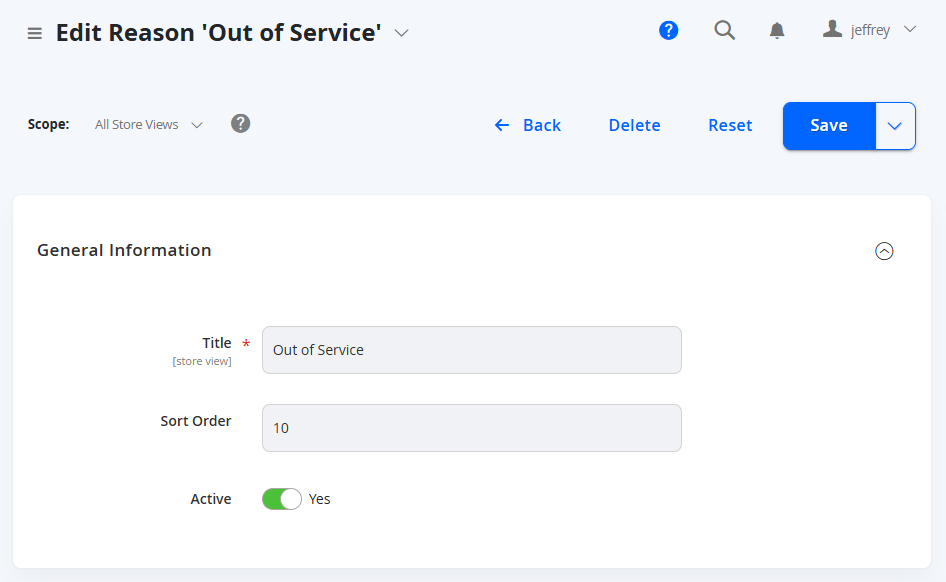Image resolution: width=946 pixels, height=582 pixels.
Task: Open the hamburger navigation menu
Action: coord(35,33)
